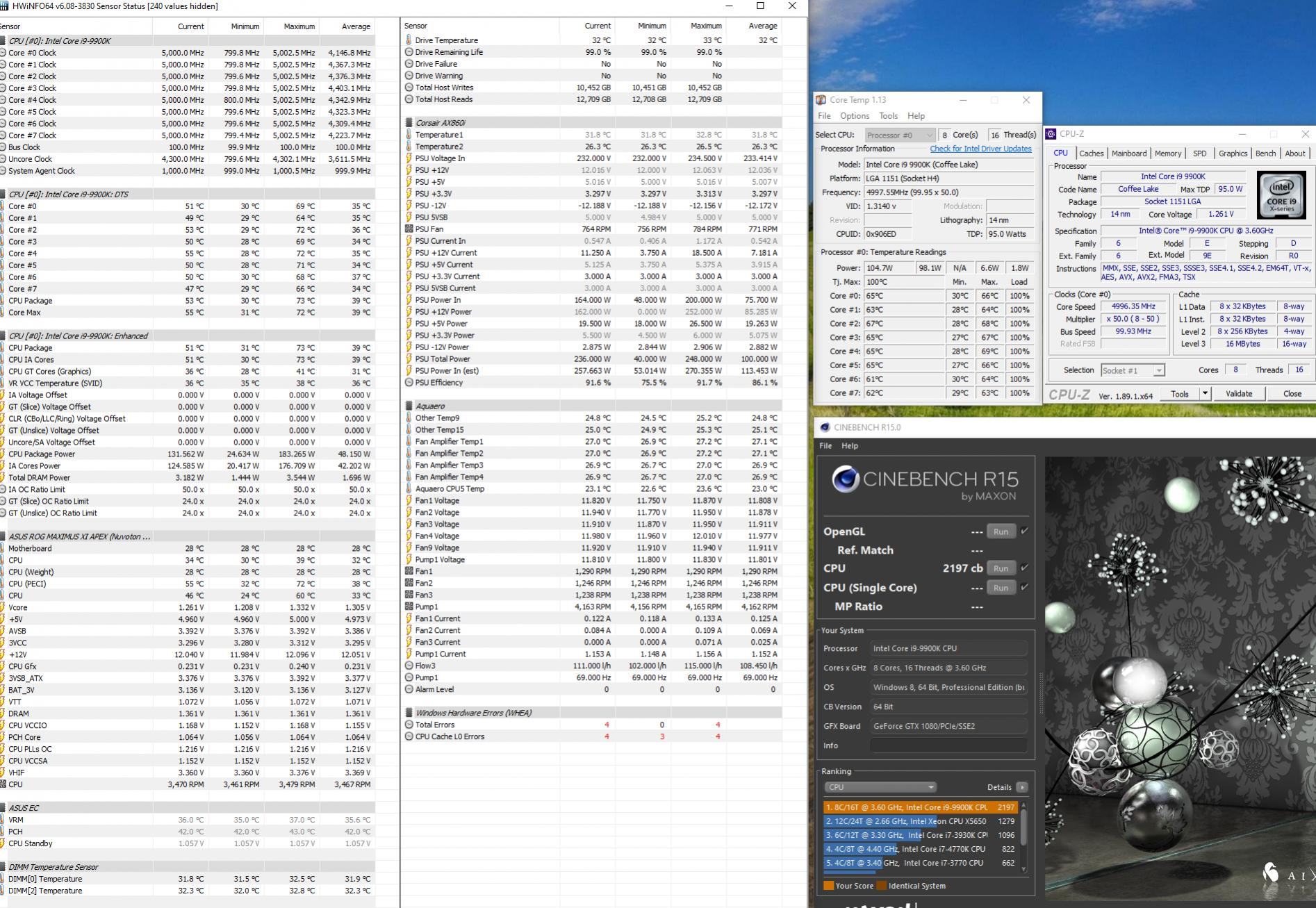Image resolution: width=1316 pixels, height=908 pixels.
Task: Click the CPU-Z Close button
Action: pos(1292,394)
